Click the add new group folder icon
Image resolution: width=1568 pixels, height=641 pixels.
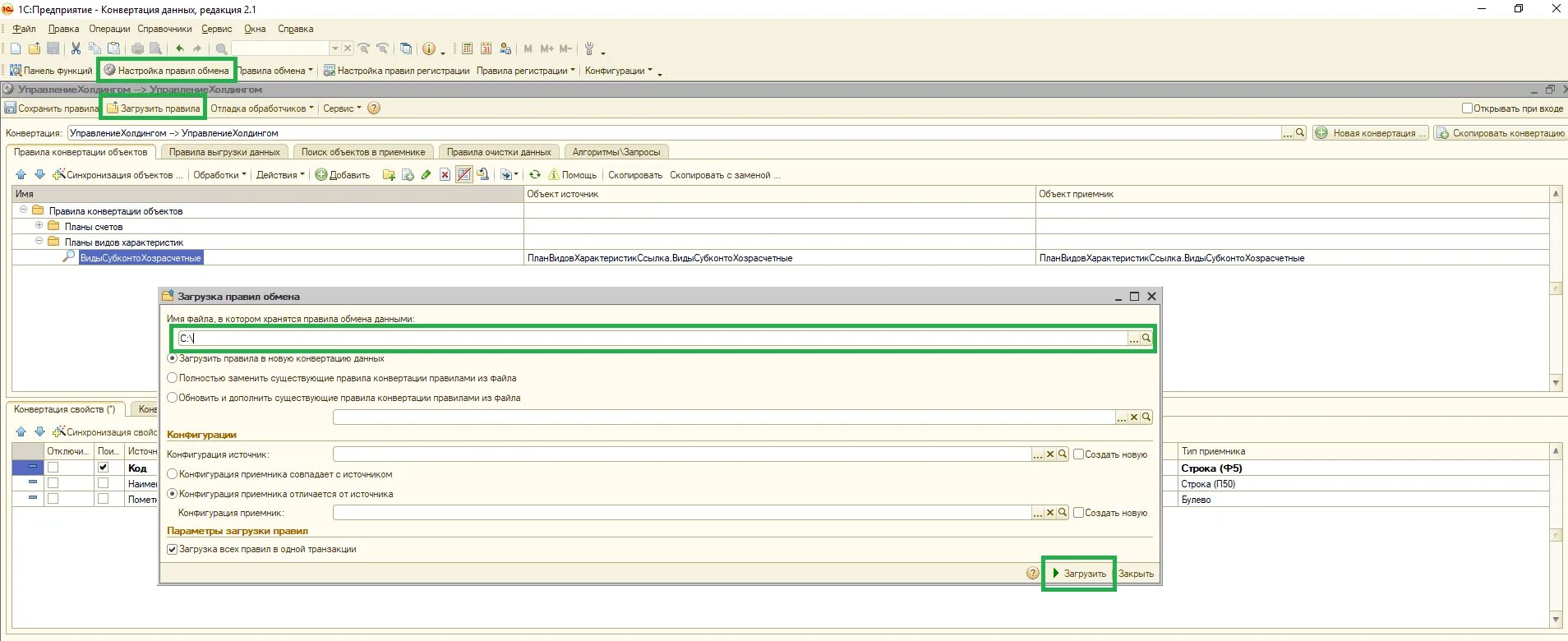coord(389,174)
